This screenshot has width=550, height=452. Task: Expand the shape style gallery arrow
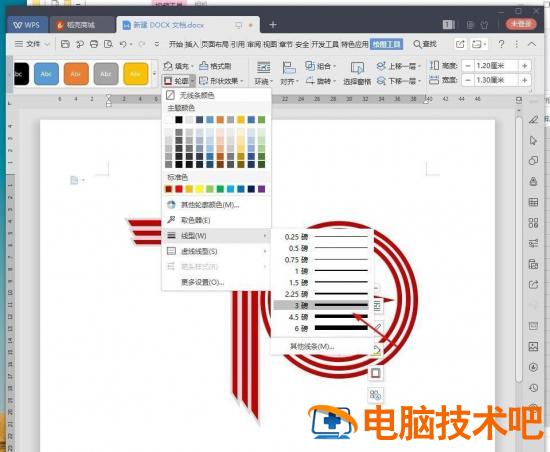[x=154, y=74]
